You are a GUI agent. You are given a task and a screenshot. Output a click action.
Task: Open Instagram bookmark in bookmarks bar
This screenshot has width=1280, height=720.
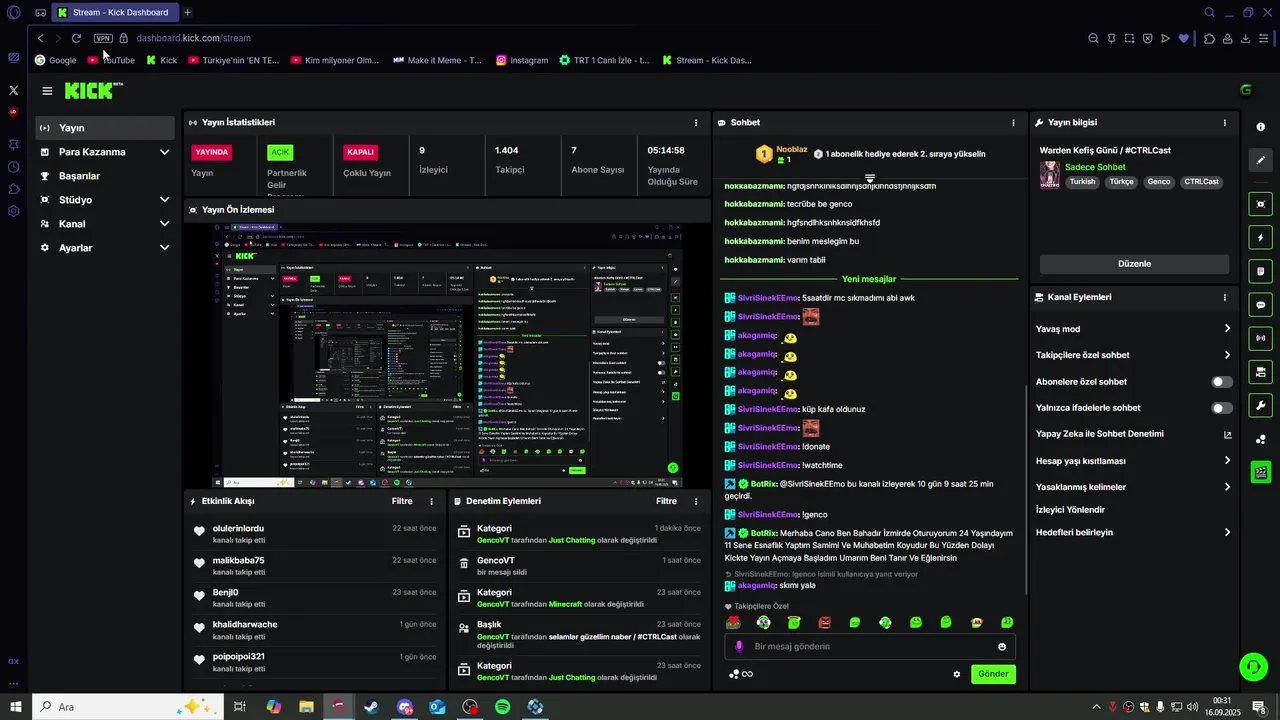coord(522,60)
